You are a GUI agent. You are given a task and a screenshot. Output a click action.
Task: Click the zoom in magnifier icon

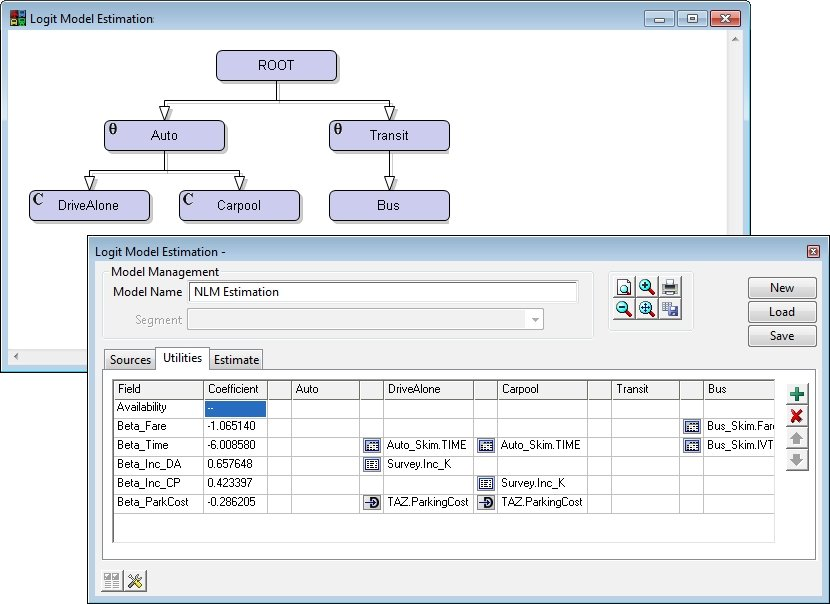click(647, 287)
